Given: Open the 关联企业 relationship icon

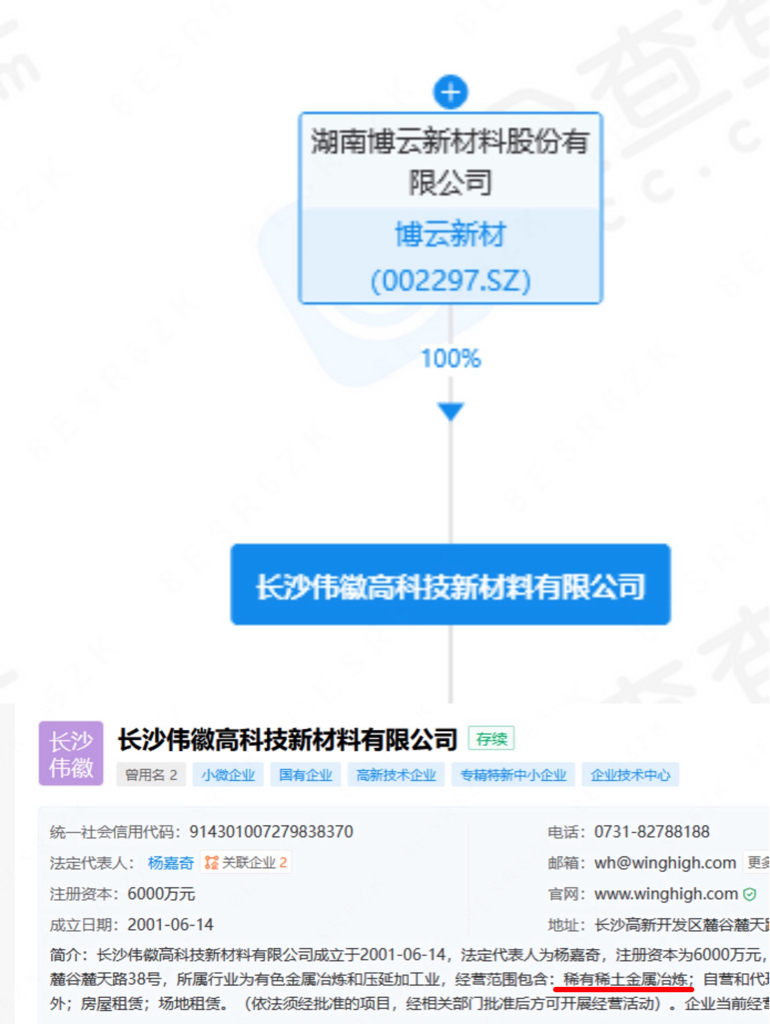Looking at the screenshot, I should tap(211, 863).
